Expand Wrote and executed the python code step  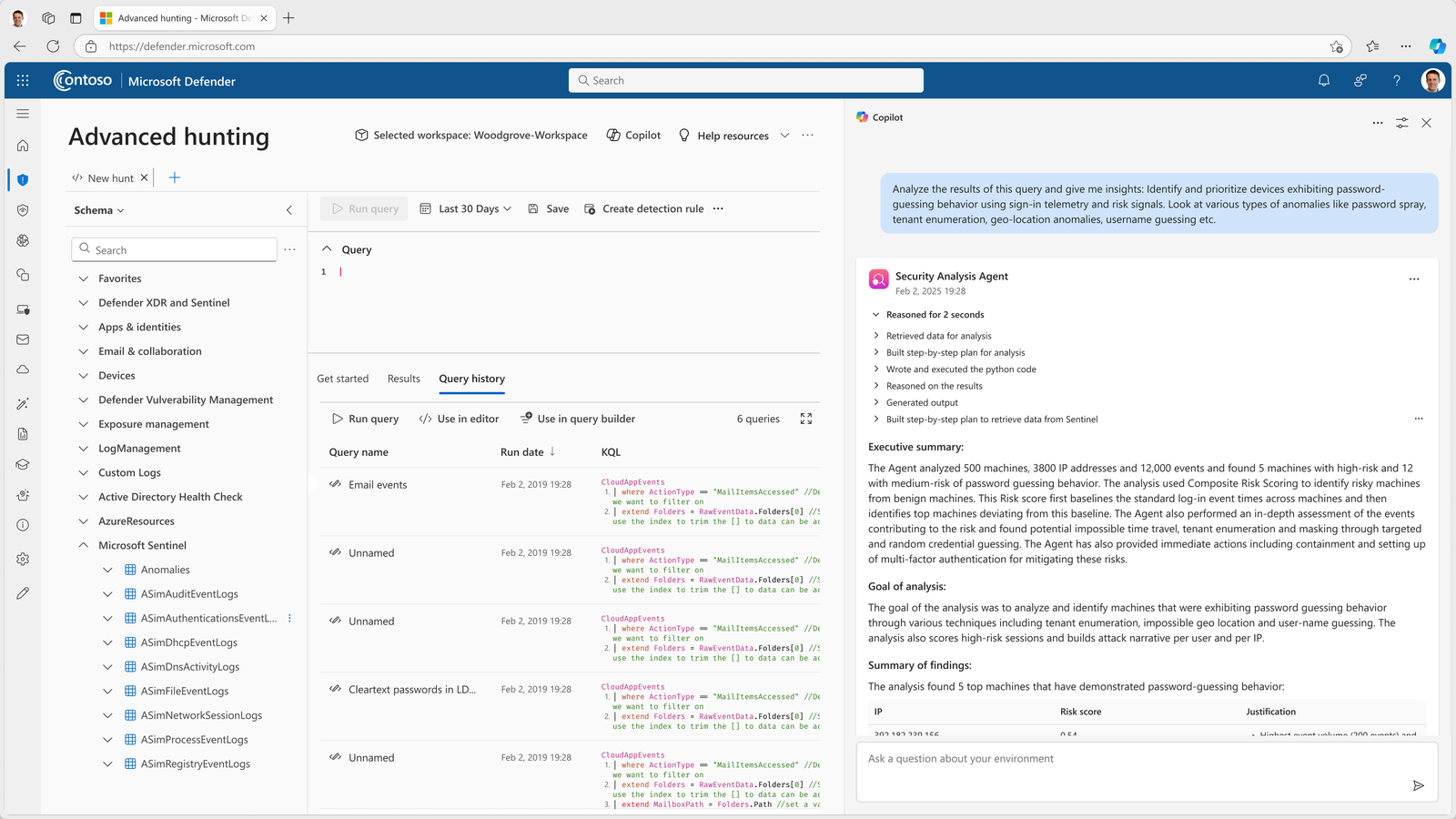click(876, 369)
